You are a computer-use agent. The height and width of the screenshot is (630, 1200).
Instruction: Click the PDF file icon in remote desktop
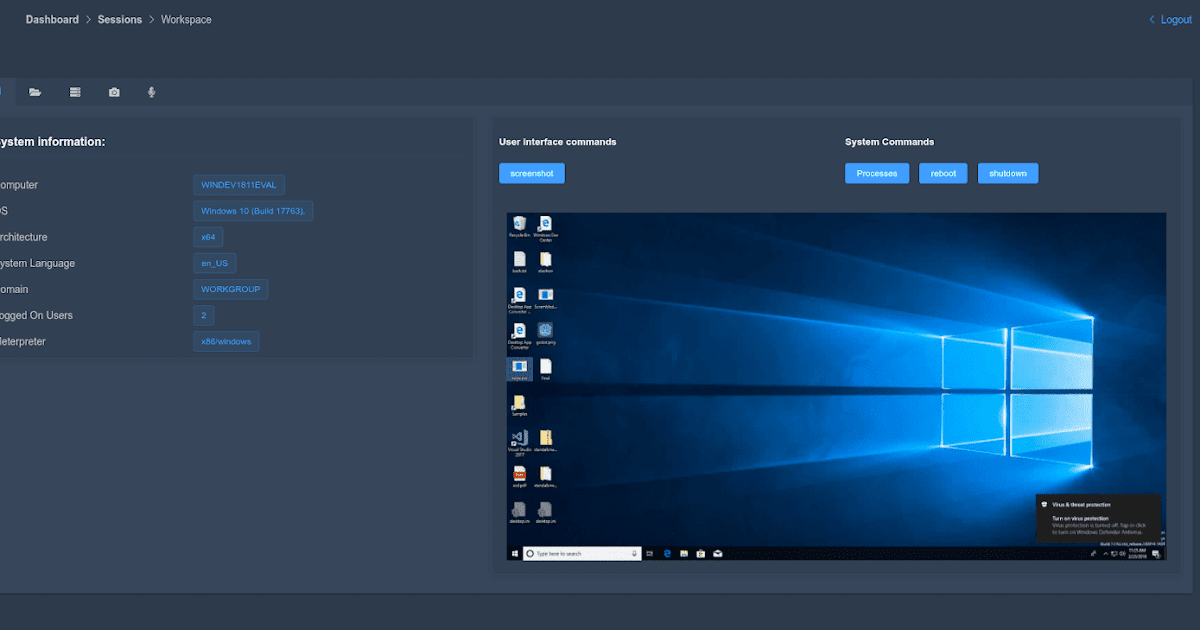[x=519, y=476]
